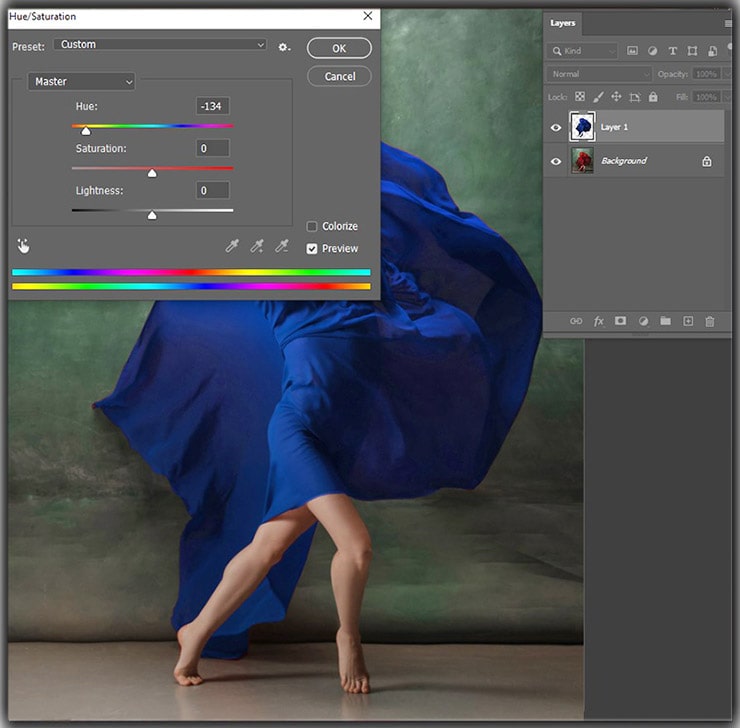Image resolution: width=740 pixels, height=728 pixels.
Task: Click the preset options gear icon
Action: [x=283, y=47]
